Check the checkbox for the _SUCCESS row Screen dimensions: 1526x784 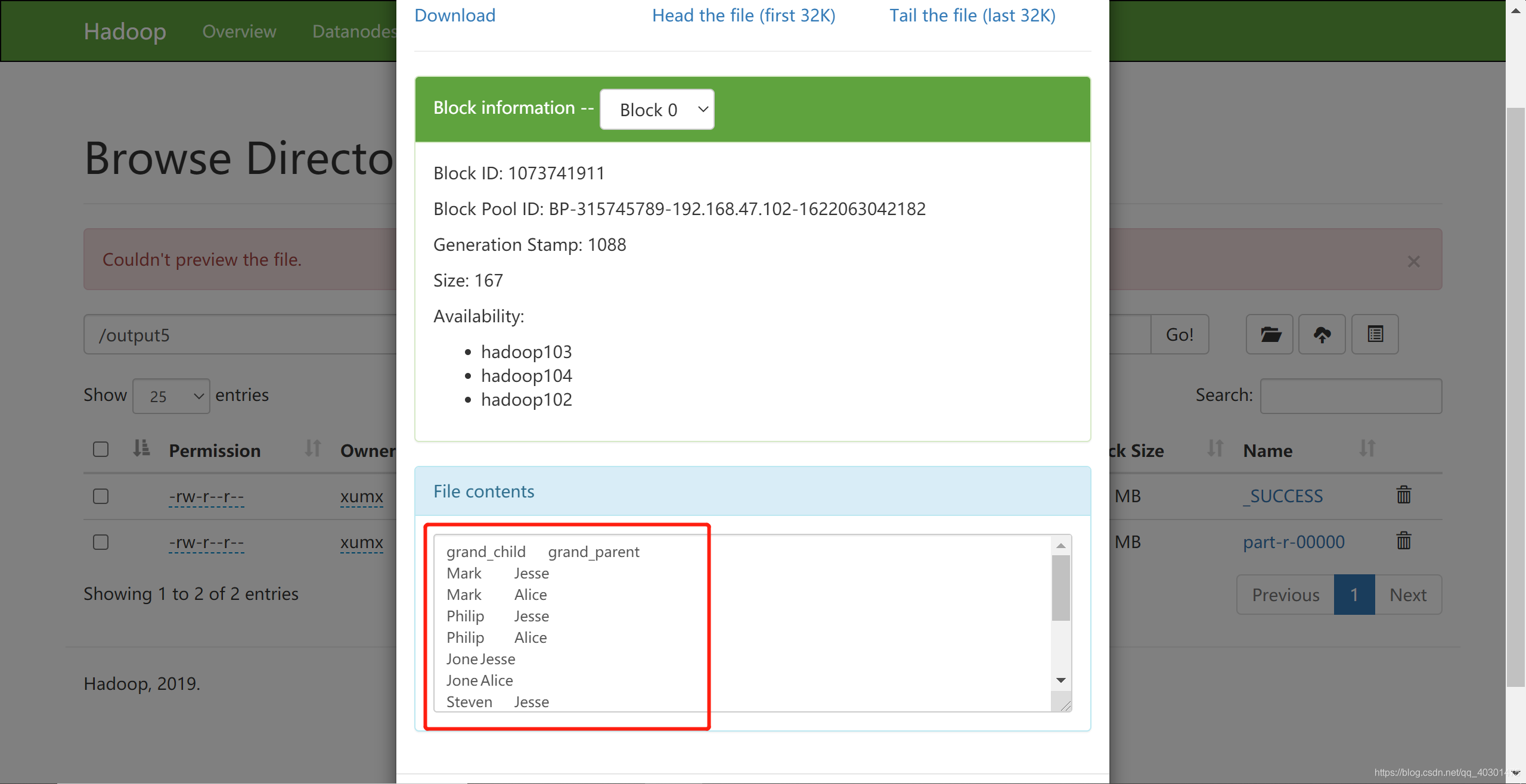101,496
